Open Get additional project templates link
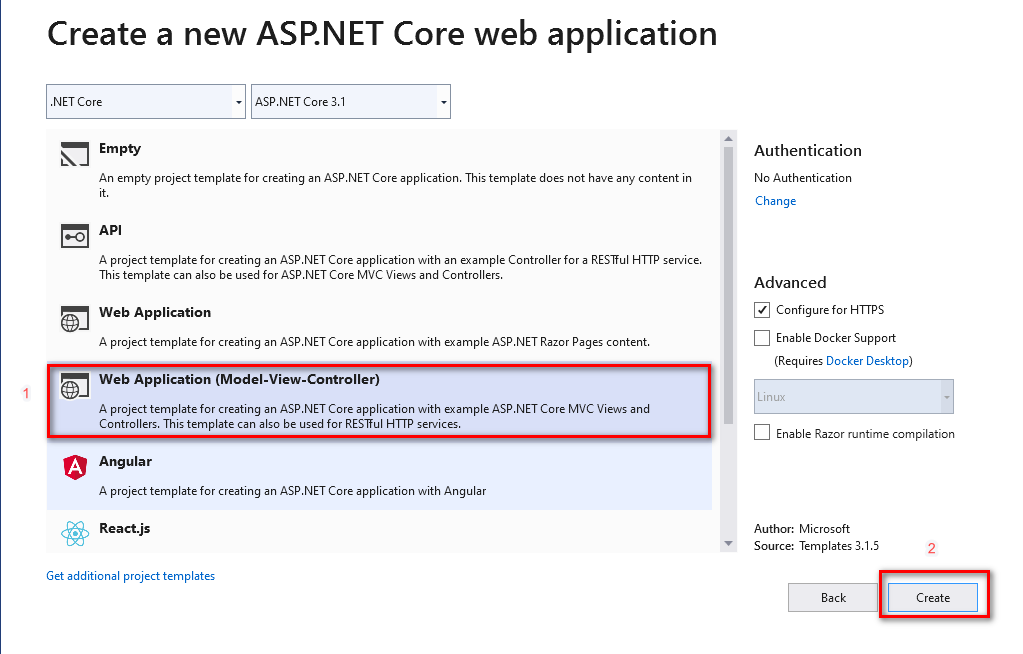 (130, 576)
